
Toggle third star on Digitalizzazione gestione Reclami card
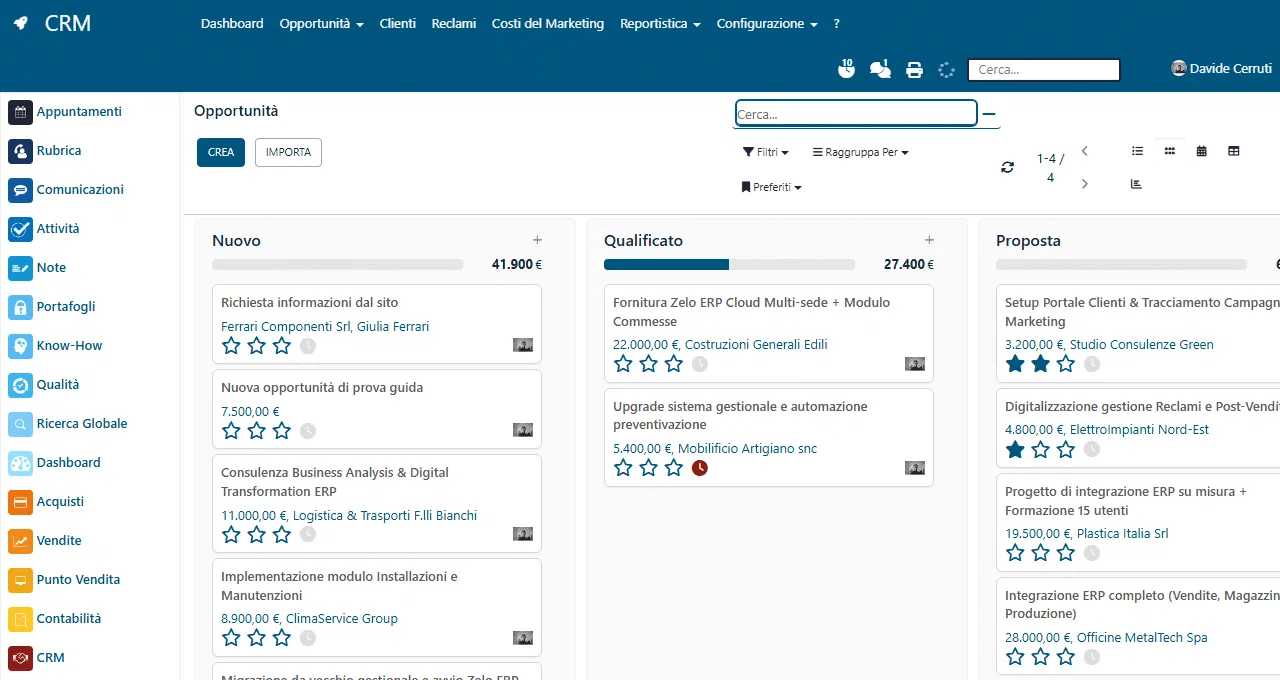(x=1066, y=449)
